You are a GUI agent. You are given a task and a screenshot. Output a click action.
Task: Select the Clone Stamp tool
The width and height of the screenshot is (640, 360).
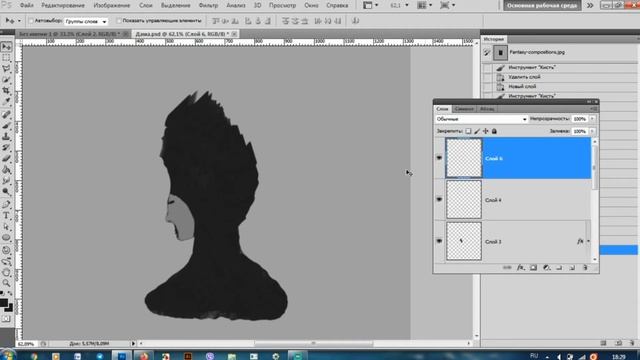(x=6, y=137)
